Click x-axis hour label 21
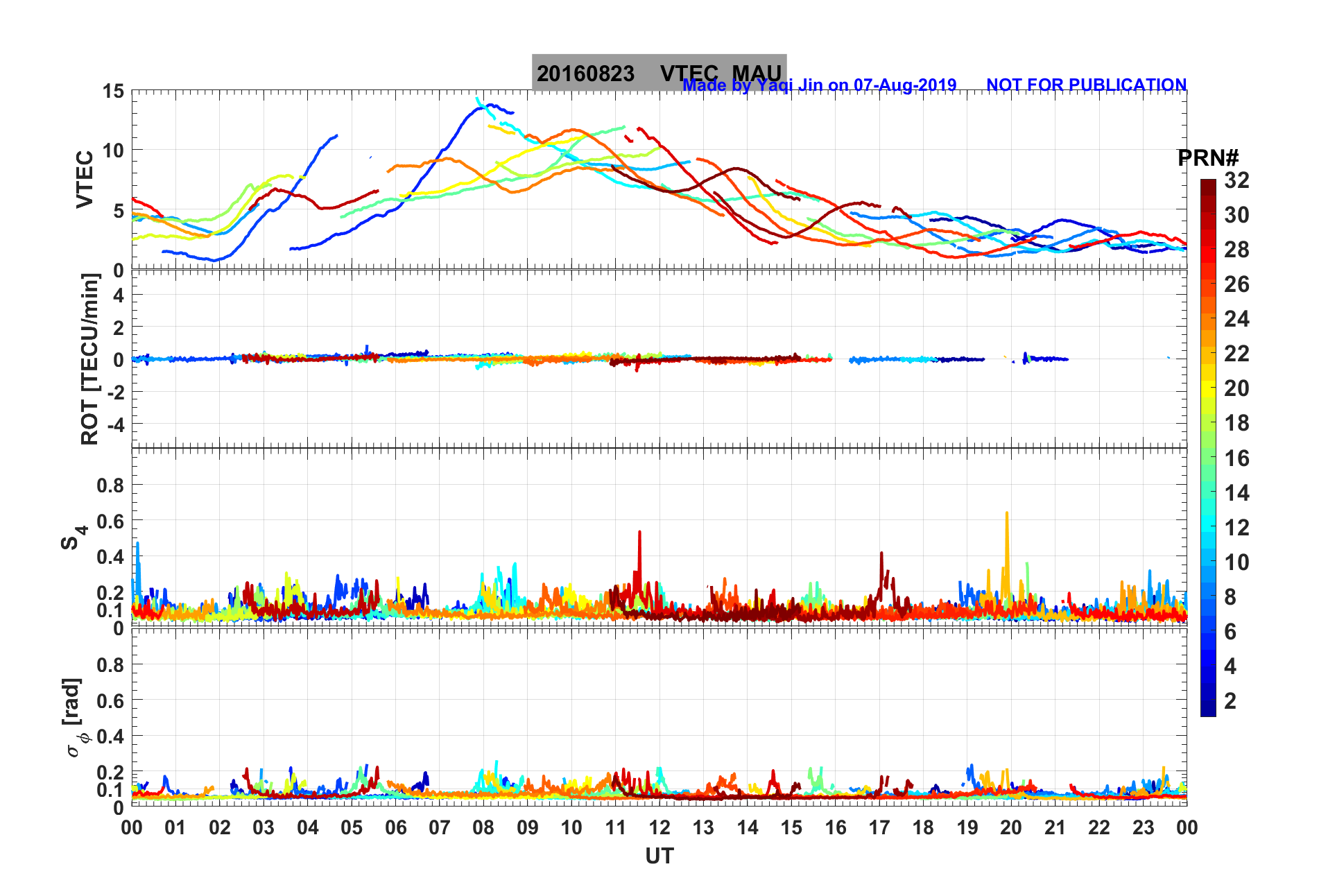1319x896 pixels. (x=1055, y=827)
